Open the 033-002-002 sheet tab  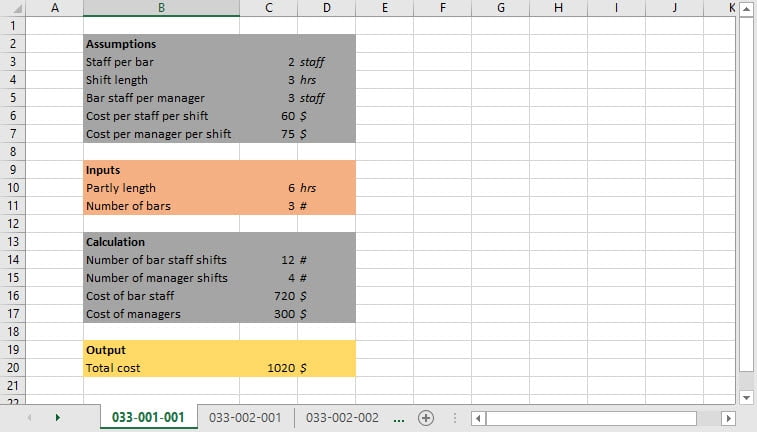[x=342, y=418]
